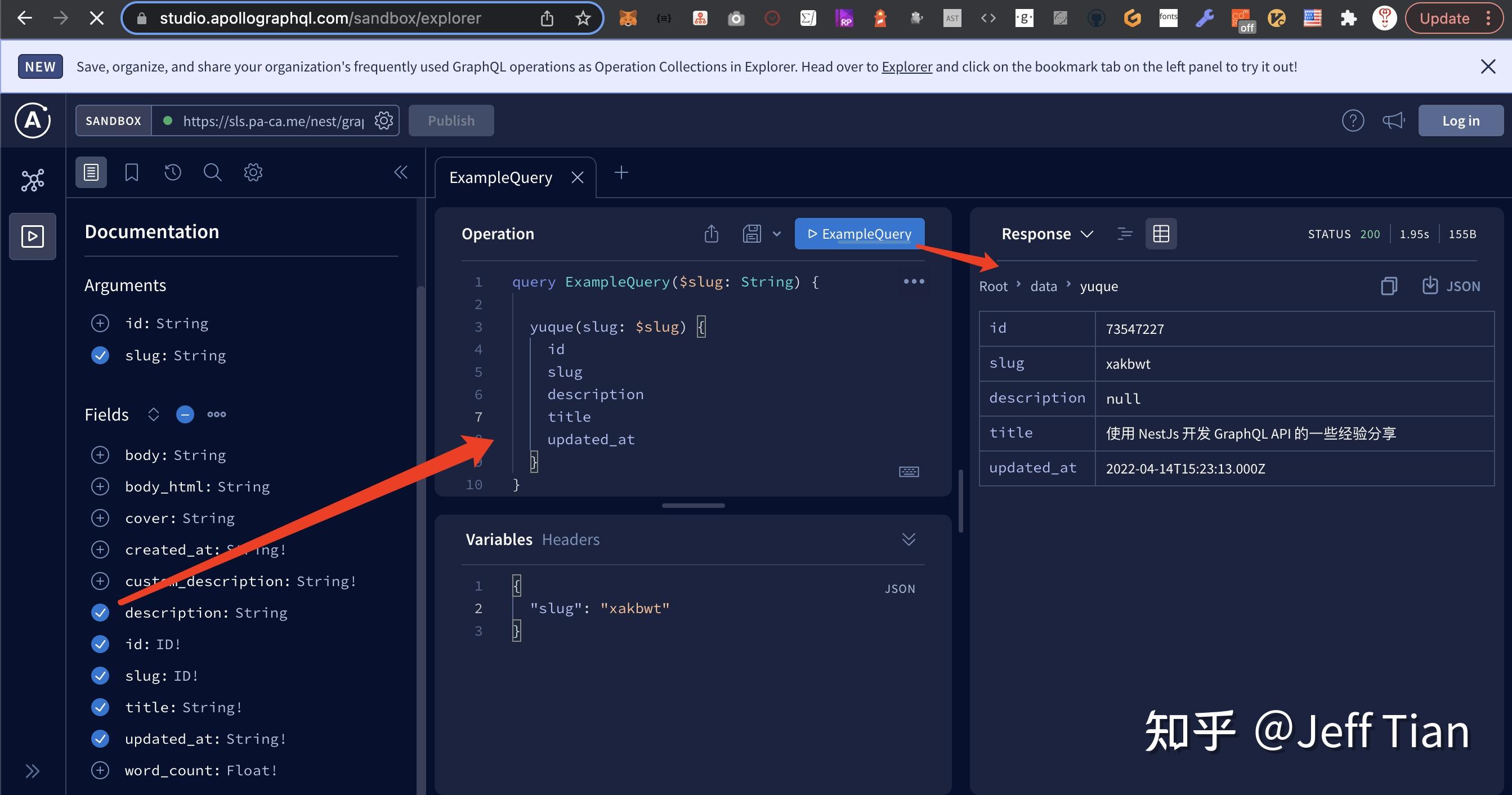
Task: Collapse the Variables panel chevron
Action: point(909,539)
